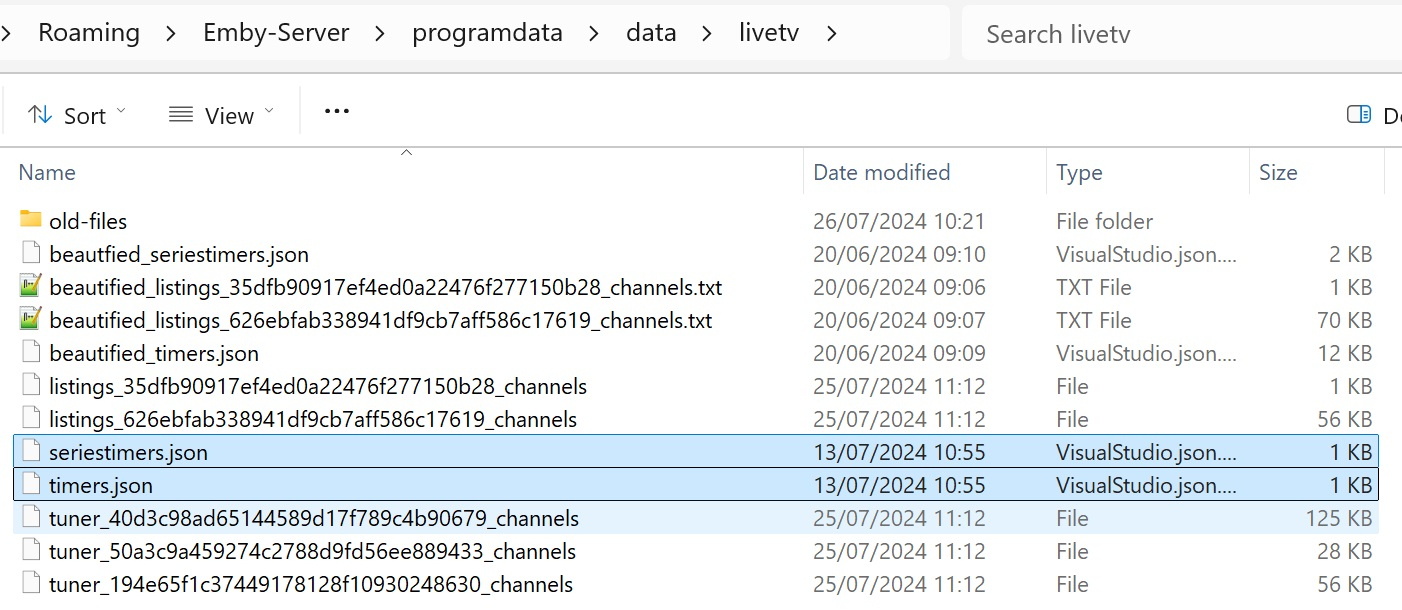Select tuner_40d3c98ad65144589d17f789c4b90679_channels file
Viewport: 1402px width, 610px height.
point(313,518)
